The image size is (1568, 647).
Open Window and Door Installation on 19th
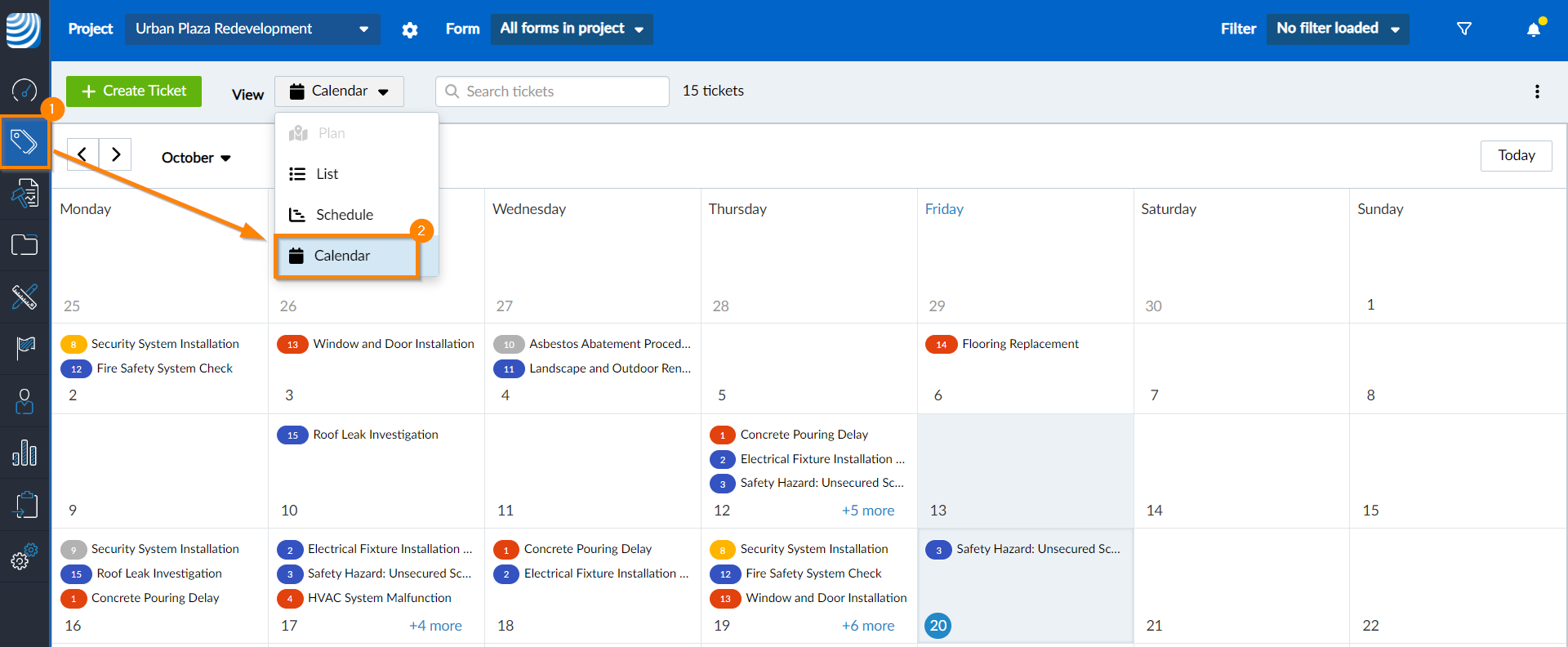826,598
